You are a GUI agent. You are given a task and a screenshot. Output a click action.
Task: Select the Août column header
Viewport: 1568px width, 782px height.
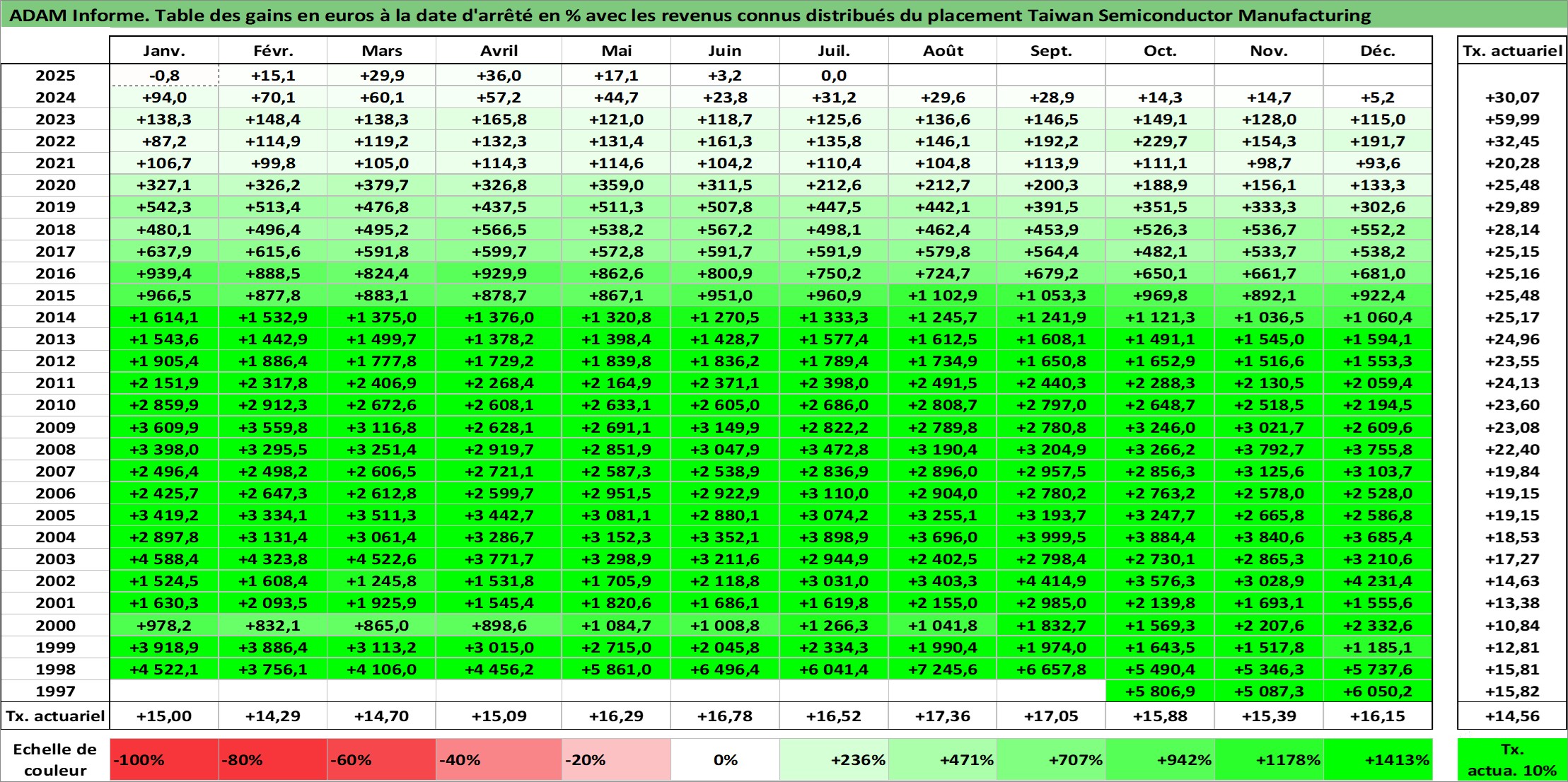pos(943,51)
